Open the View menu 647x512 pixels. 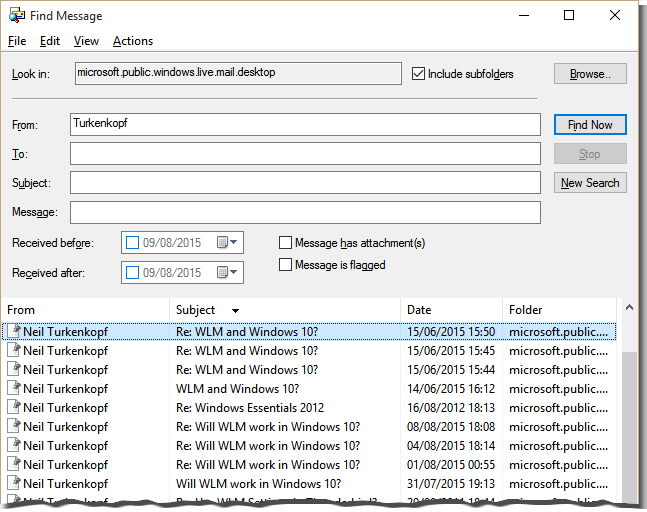click(x=86, y=41)
